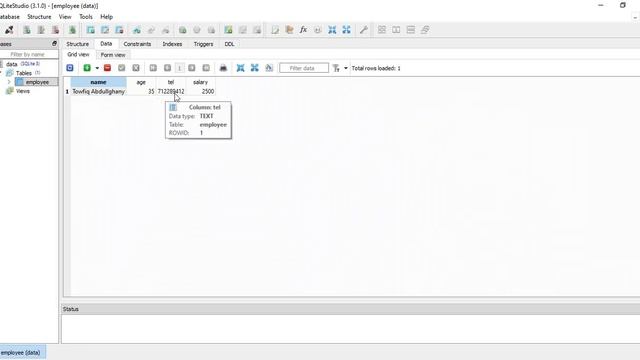Click black icon right of page buttons
The width and height of the screenshot is (640, 360).
click(x=223, y=68)
